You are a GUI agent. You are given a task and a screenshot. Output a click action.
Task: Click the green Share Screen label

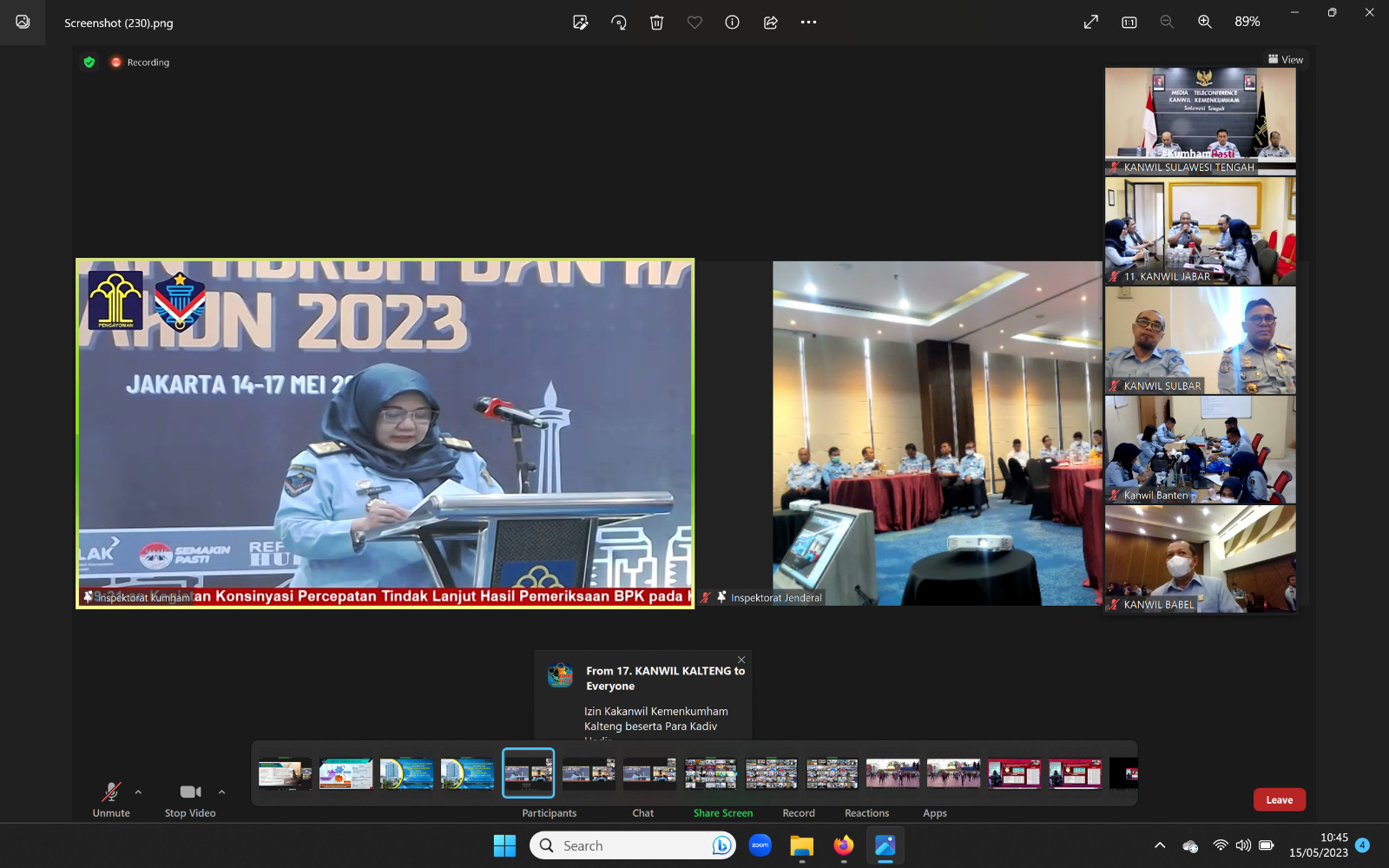point(723,813)
